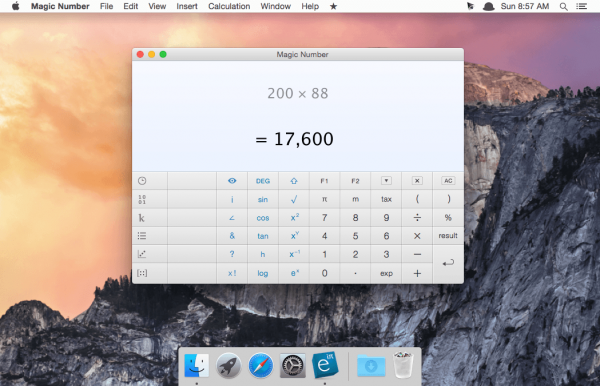Open the Window menu
This screenshot has width=600, height=386.
click(276, 6)
